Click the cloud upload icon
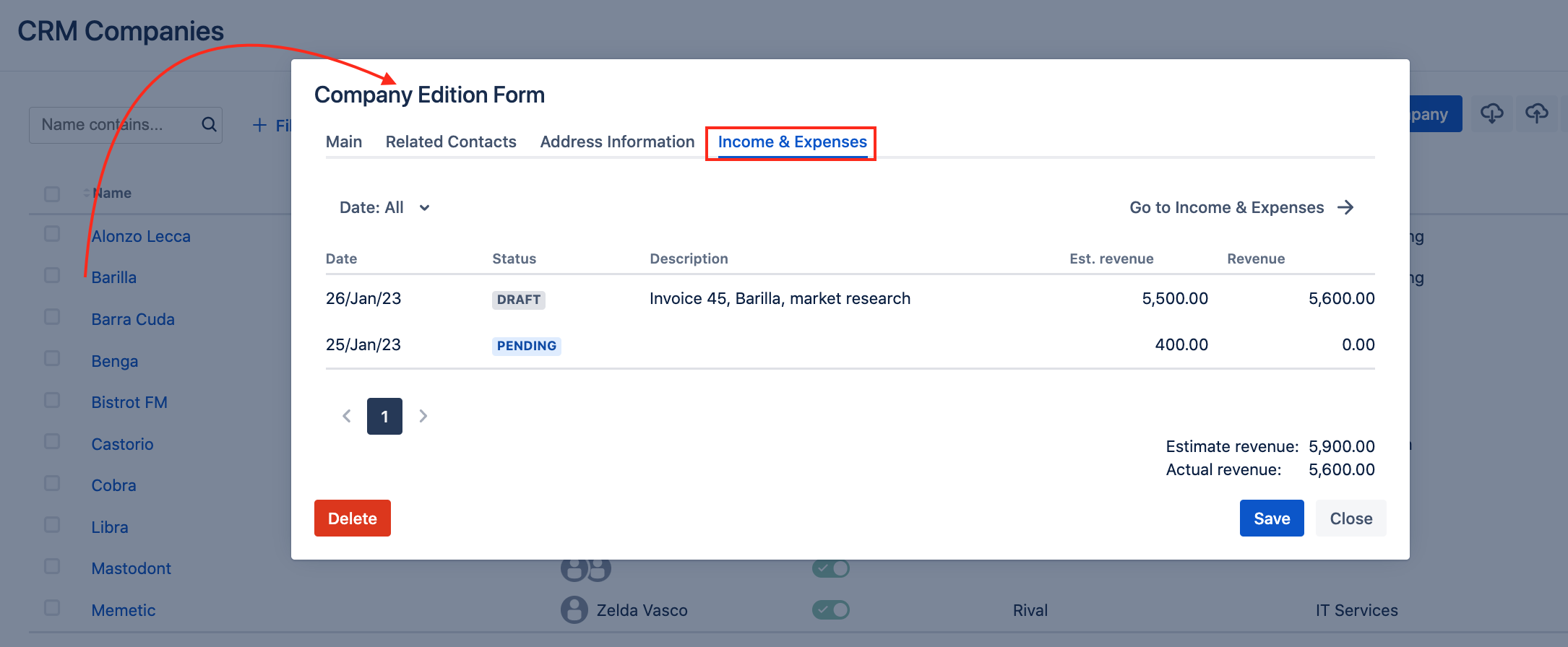 tap(1536, 113)
